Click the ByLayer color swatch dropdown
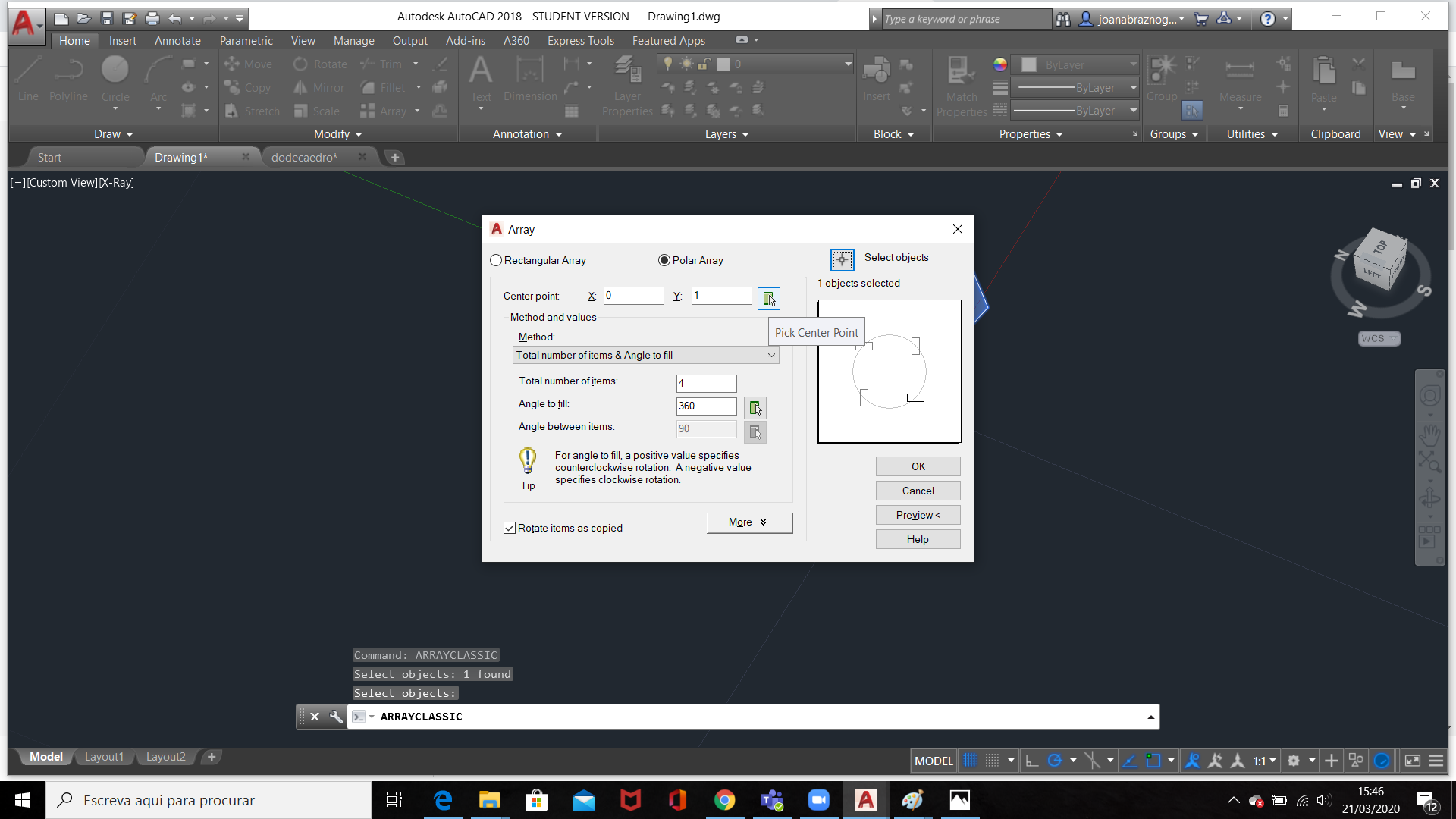Viewport: 1456px width, 819px height. coord(1077,64)
